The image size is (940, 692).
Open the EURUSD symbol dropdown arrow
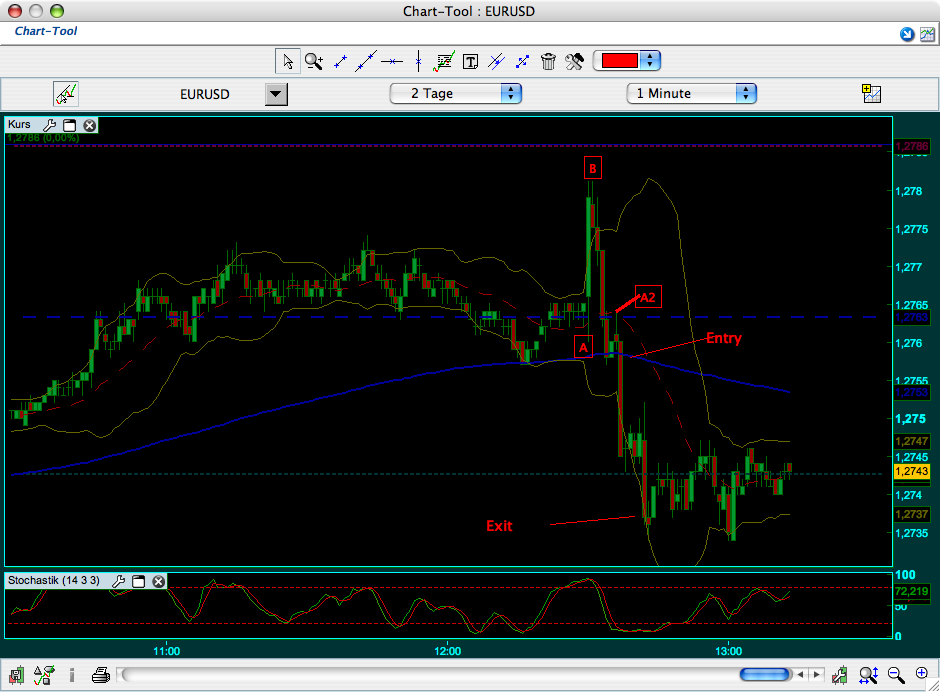click(x=276, y=94)
